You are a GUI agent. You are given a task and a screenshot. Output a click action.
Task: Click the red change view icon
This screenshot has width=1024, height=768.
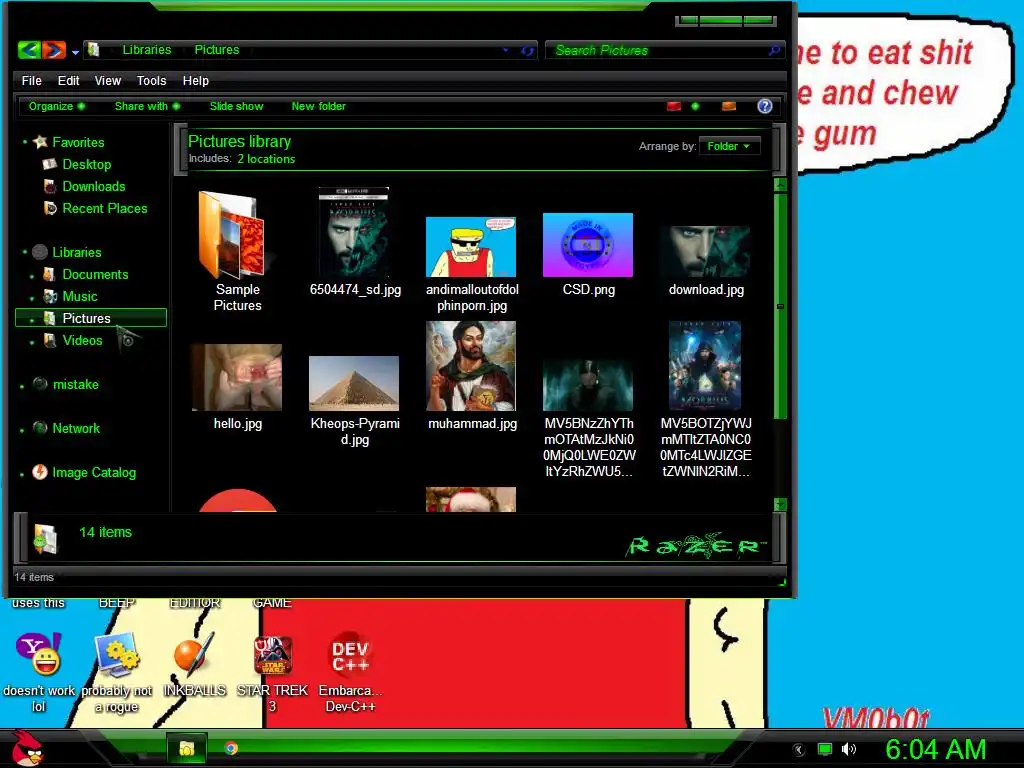pyautogui.click(x=674, y=106)
